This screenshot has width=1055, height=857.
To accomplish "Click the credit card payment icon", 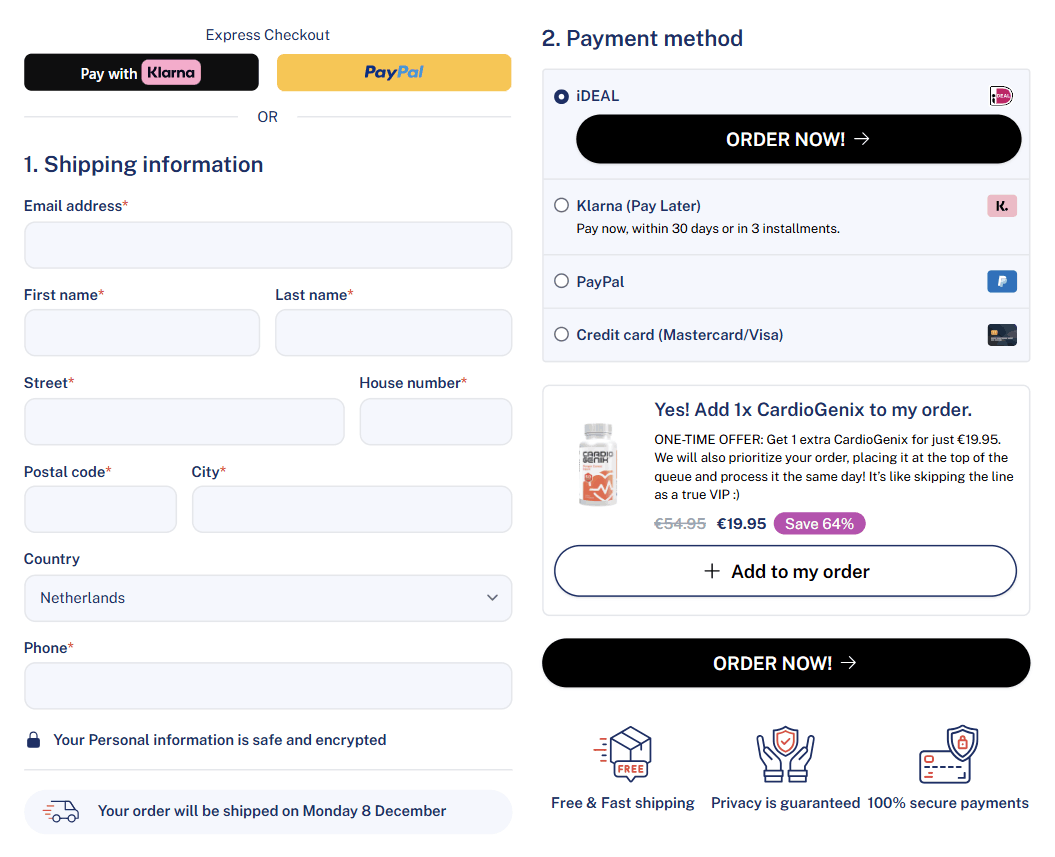I will [1002, 334].
